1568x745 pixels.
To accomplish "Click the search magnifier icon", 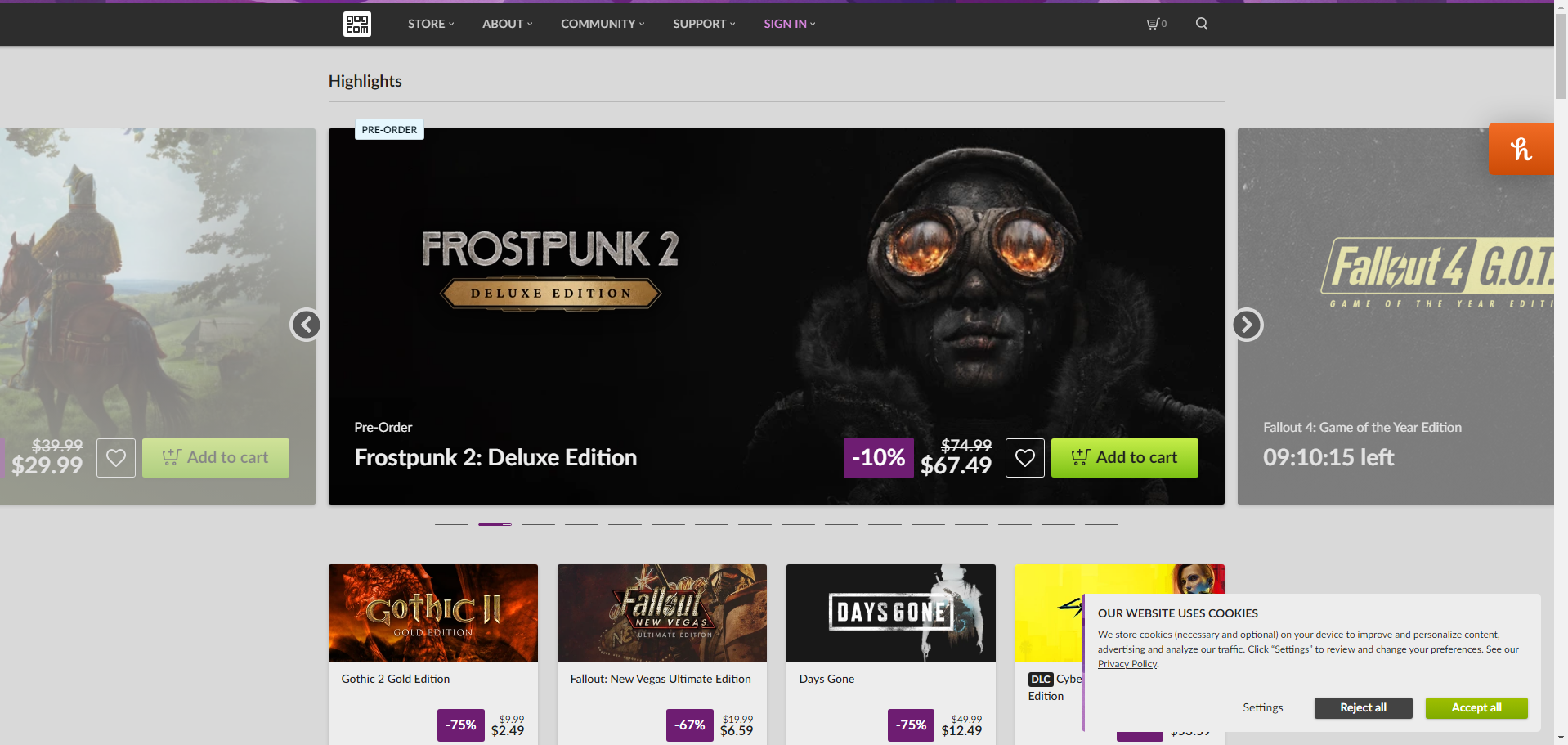I will (x=1201, y=24).
